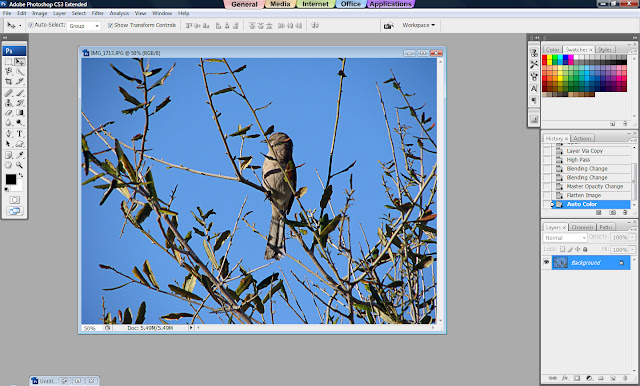This screenshot has height=386, width=640.
Task: Open the layer Opacity slider arrow
Action: (633, 237)
